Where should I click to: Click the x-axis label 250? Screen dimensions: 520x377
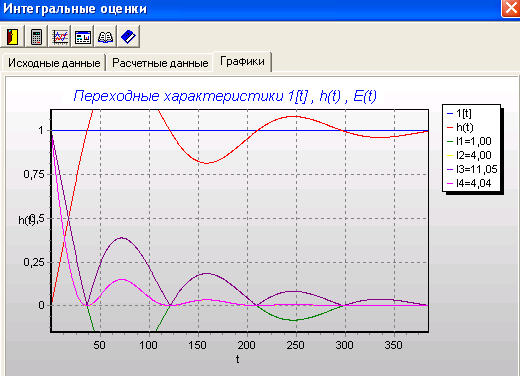295,345
